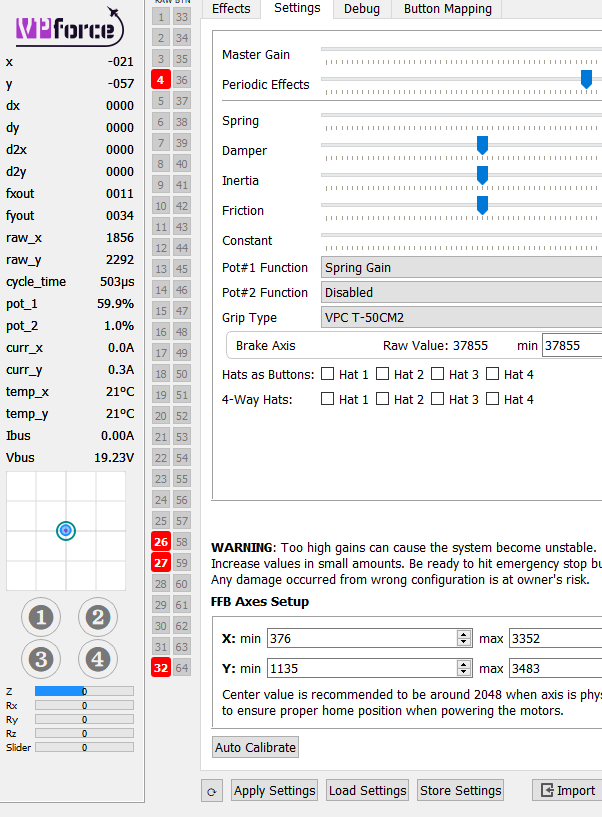
Task: Increment Y min value with up arrow
Action: click(463, 664)
